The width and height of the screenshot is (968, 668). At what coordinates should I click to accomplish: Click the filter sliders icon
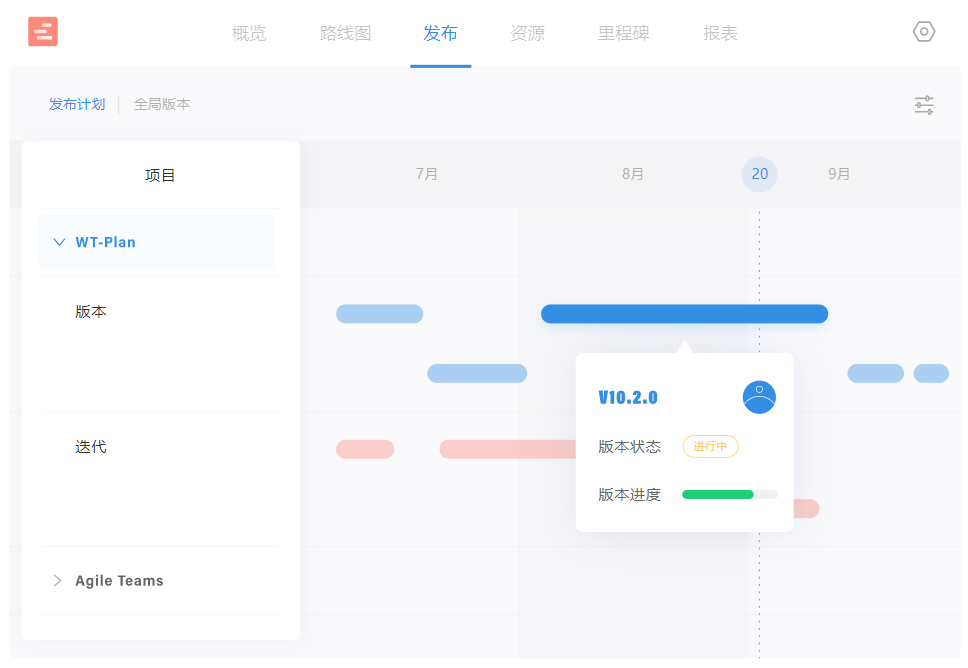tap(923, 104)
